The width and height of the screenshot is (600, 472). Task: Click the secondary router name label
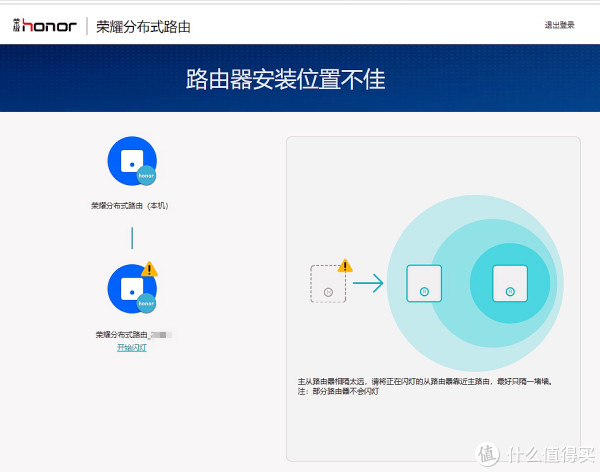click(x=134, y=335)
